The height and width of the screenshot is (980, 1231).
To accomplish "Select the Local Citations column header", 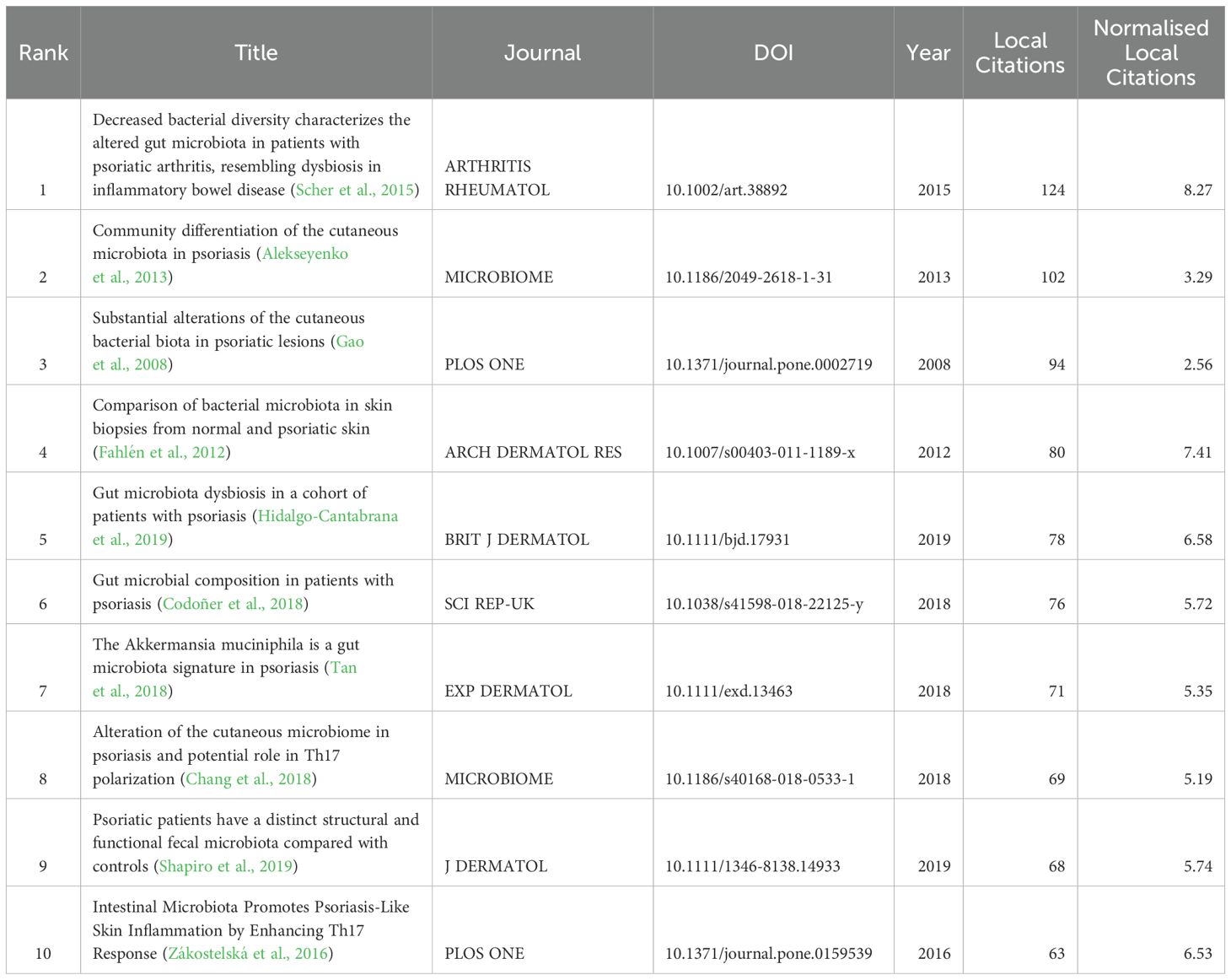I will (x=1020, y=52).
